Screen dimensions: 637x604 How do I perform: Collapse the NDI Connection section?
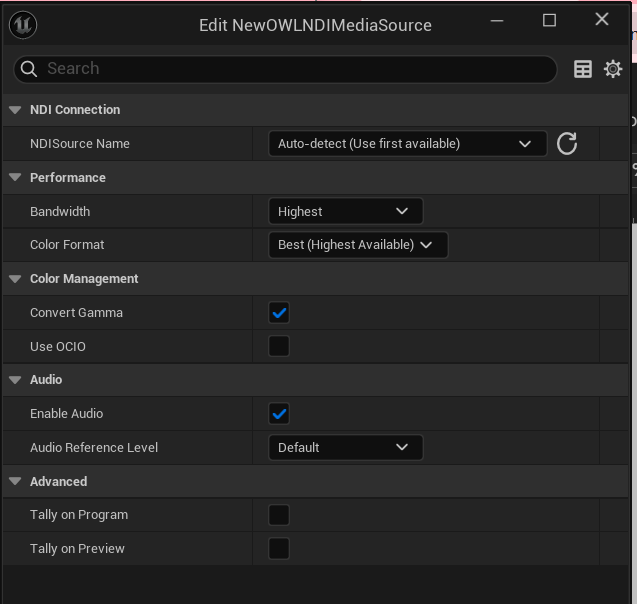pyautogui.click(x=15, y=110)
